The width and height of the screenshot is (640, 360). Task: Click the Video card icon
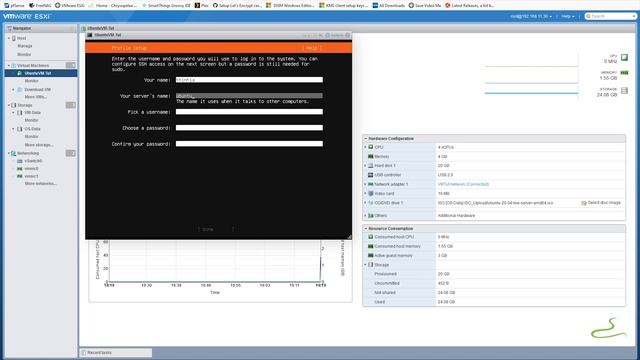point(371,193)
